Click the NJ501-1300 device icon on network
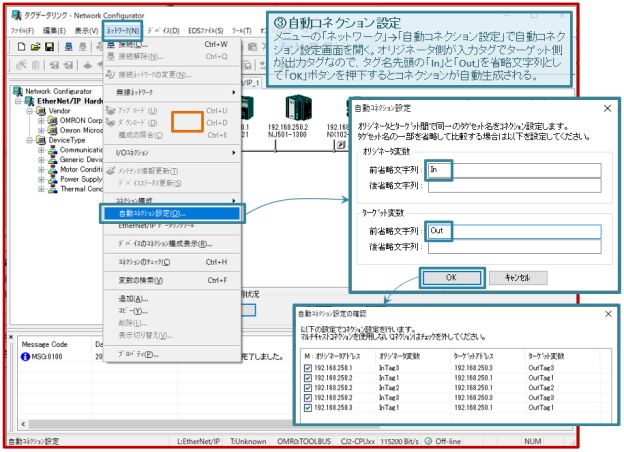Viewport: 624px width, 452px height. [x=298, y=107]
